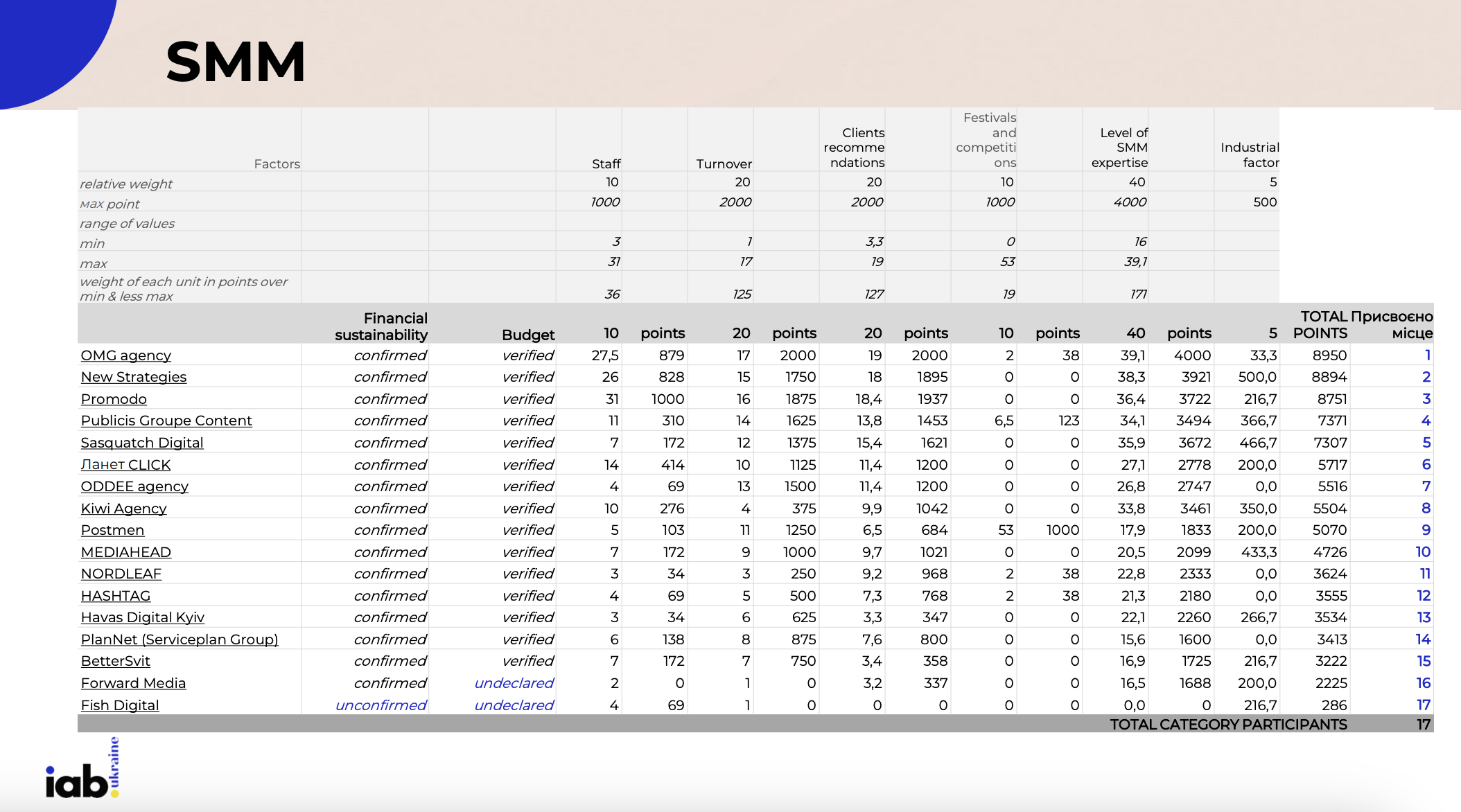The height and width of the screenshot is (812, 1461).
Task: Click the TOTAL POINTS column header
Action: click(x=1320, y=325)
